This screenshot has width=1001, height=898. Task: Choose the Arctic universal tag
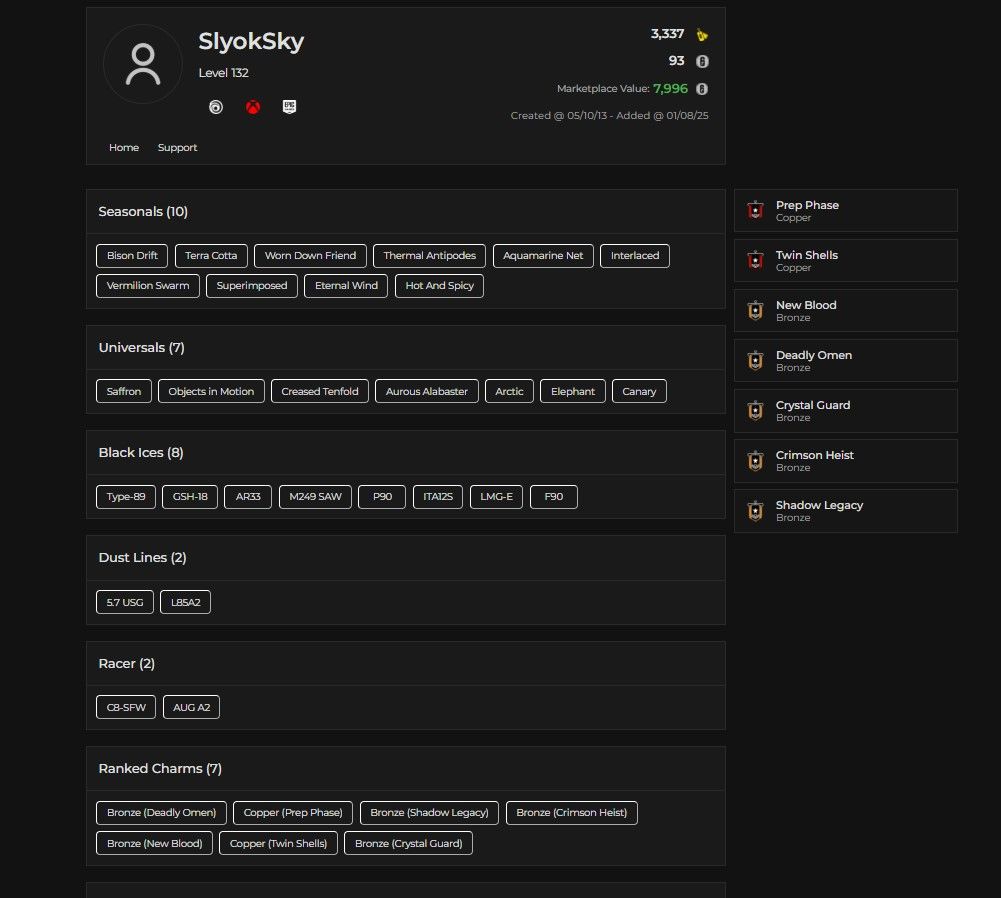pyautogui.click(x=509, y=391)
